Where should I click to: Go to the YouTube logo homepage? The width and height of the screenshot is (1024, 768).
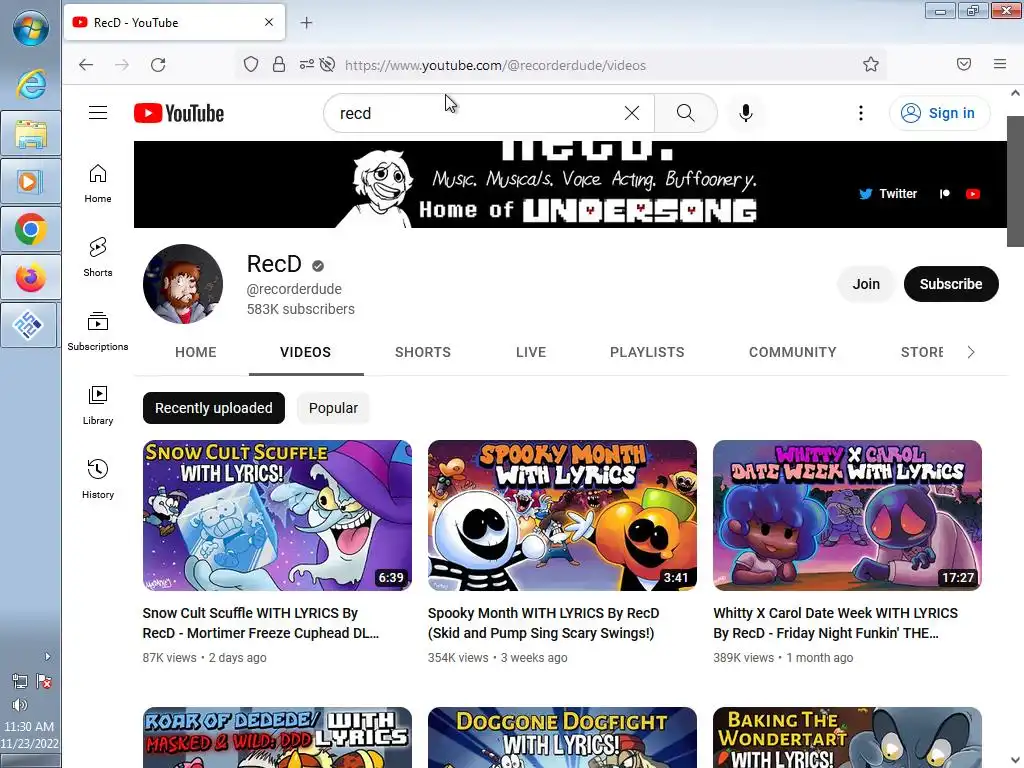coord(179,113)
